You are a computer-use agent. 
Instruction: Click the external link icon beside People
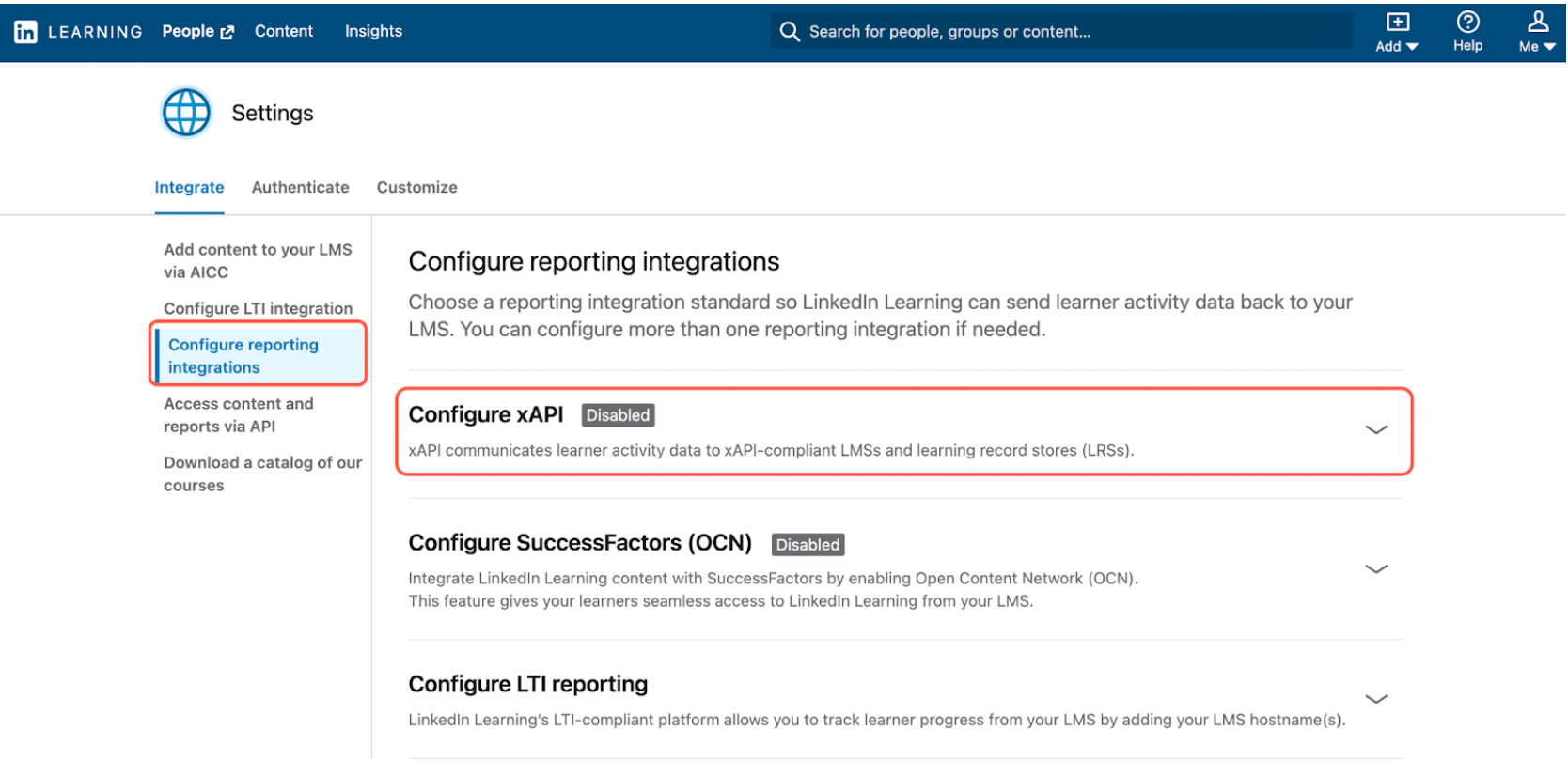pos(227,32)
